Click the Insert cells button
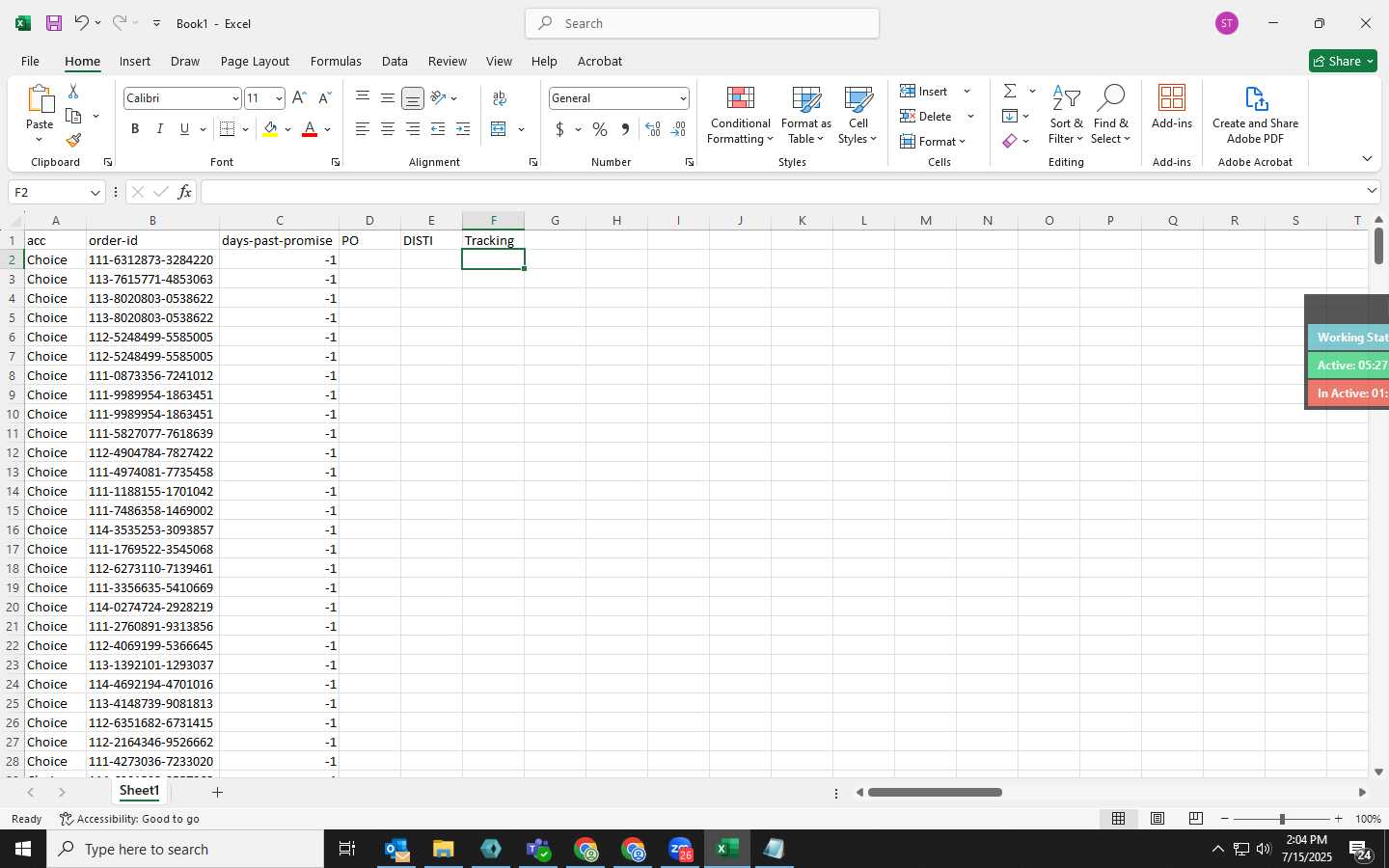 click(x=924, y=91)
